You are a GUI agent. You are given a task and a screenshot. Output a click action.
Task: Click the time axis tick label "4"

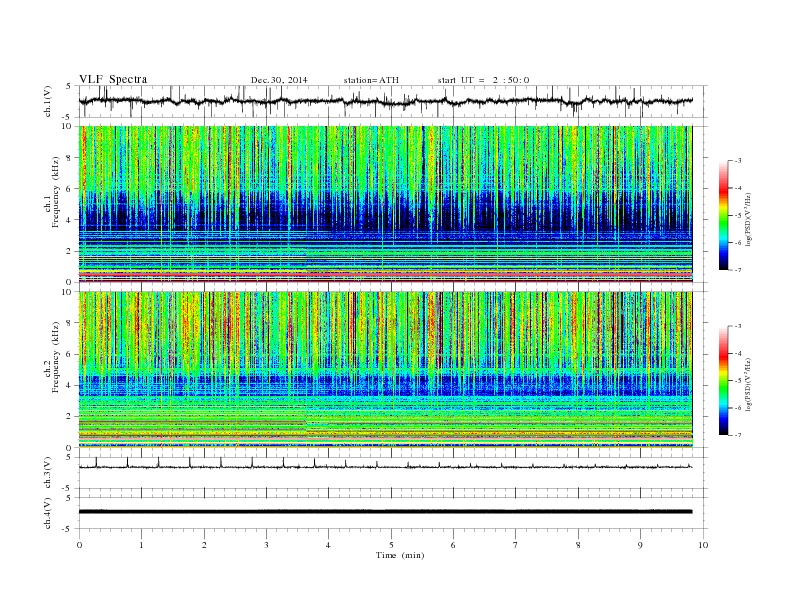329,545
